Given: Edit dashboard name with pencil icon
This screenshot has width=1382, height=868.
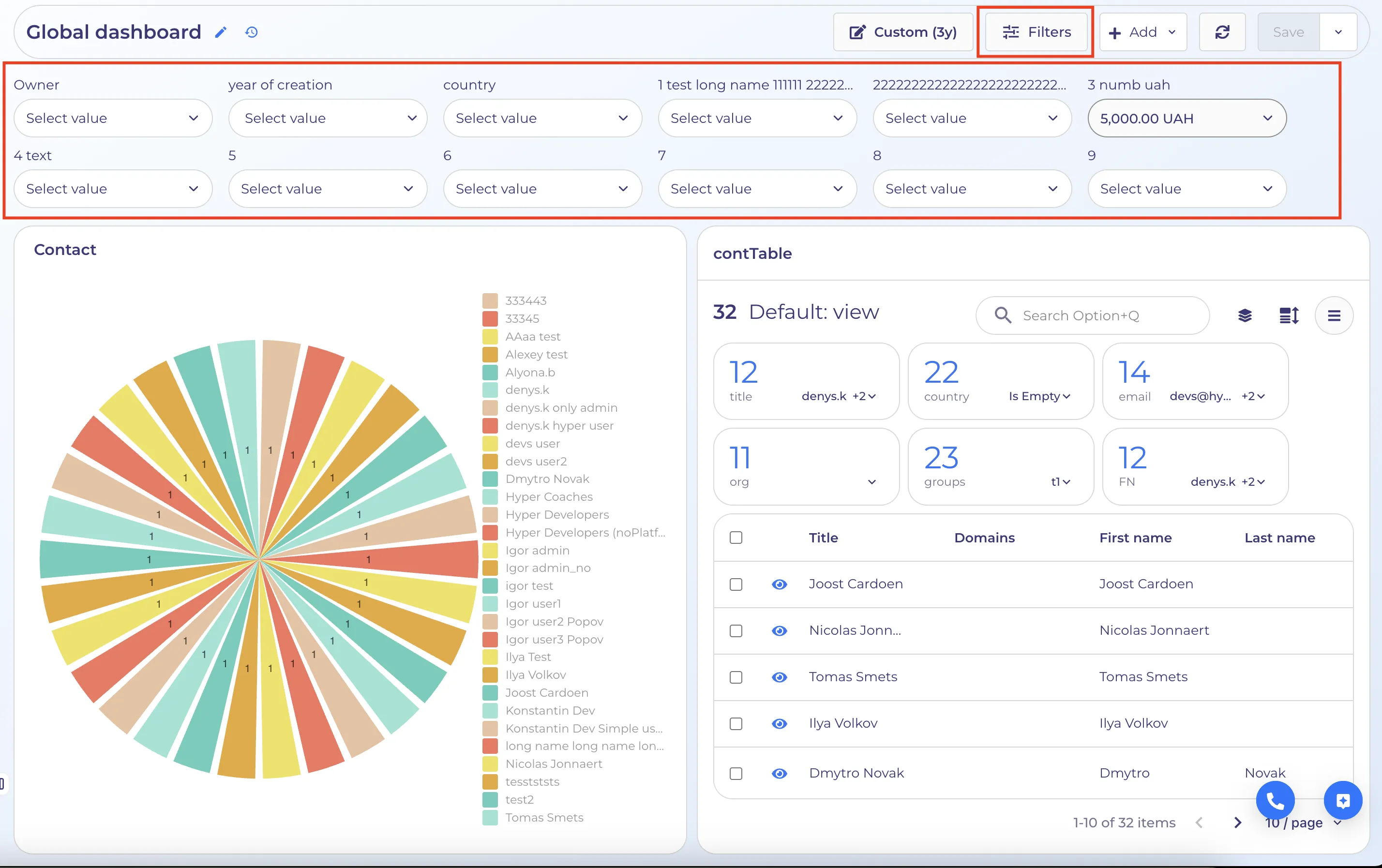Looking at the screenshot, I should click(x=220, y=32).
